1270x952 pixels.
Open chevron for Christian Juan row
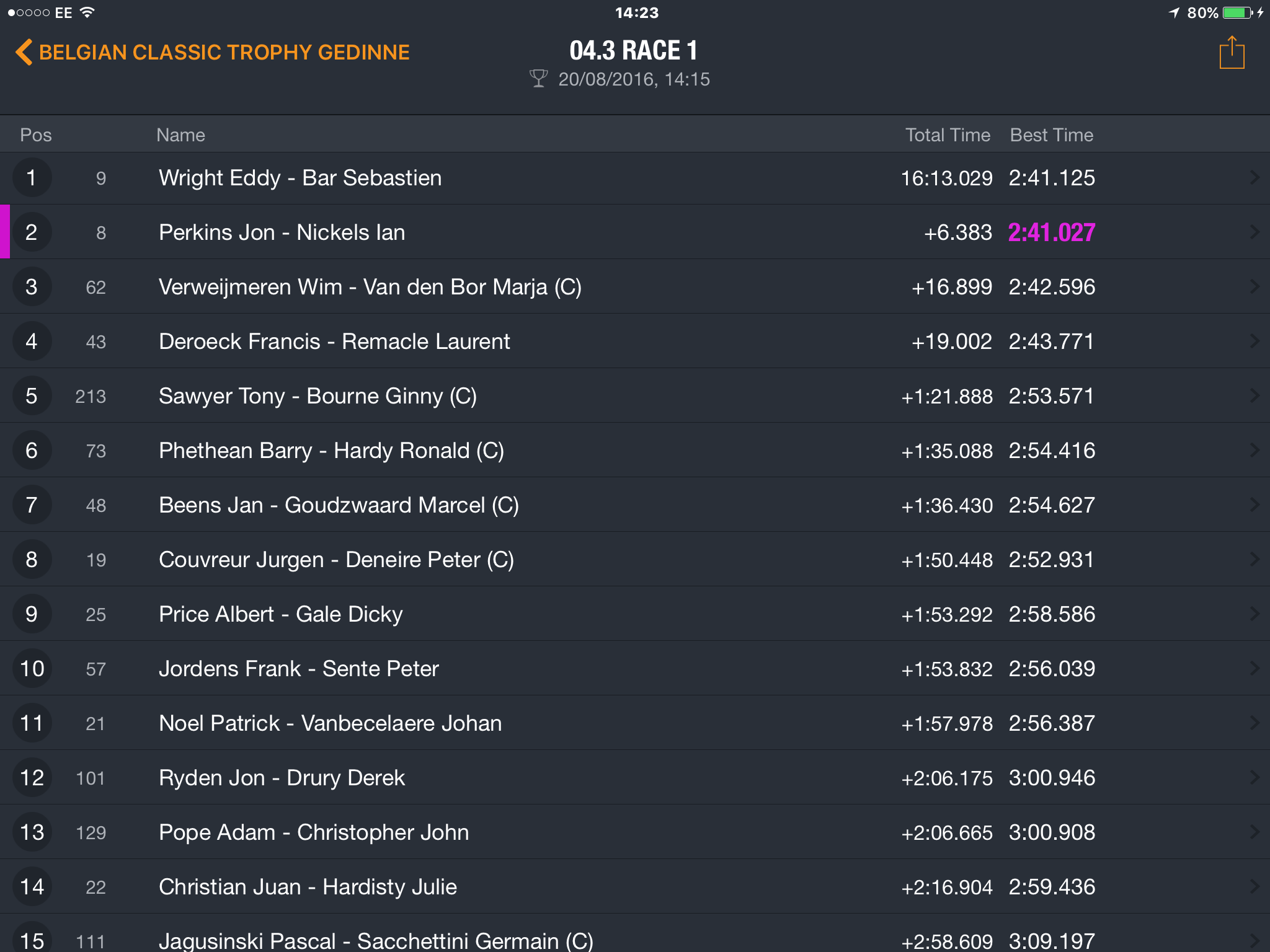1254,886
